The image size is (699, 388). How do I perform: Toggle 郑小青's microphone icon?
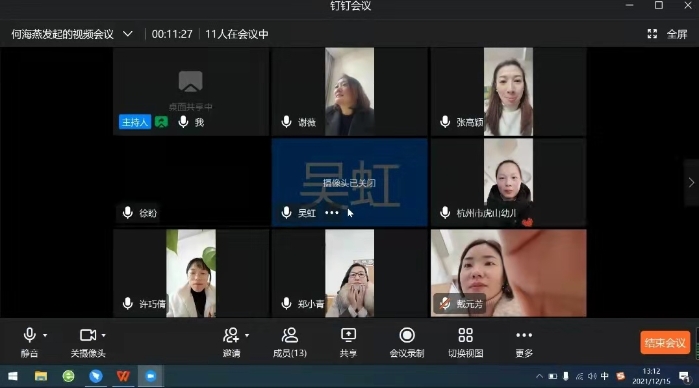click(287, 303)
